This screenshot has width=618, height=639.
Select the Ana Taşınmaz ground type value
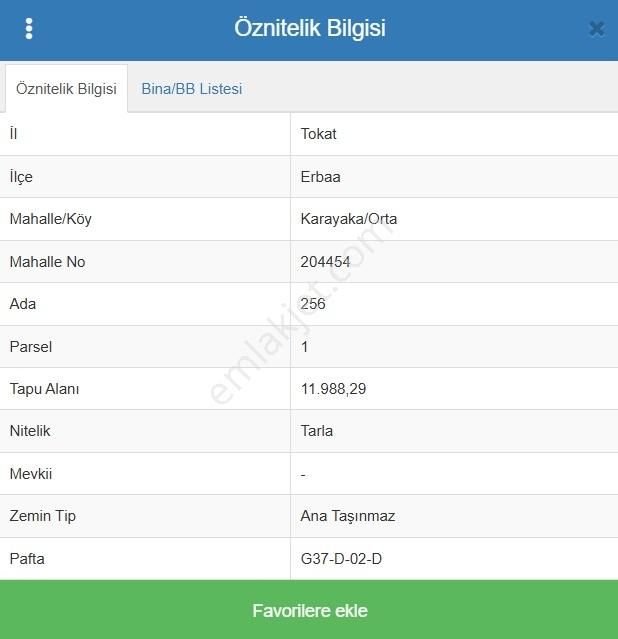(x=347, y=516)
